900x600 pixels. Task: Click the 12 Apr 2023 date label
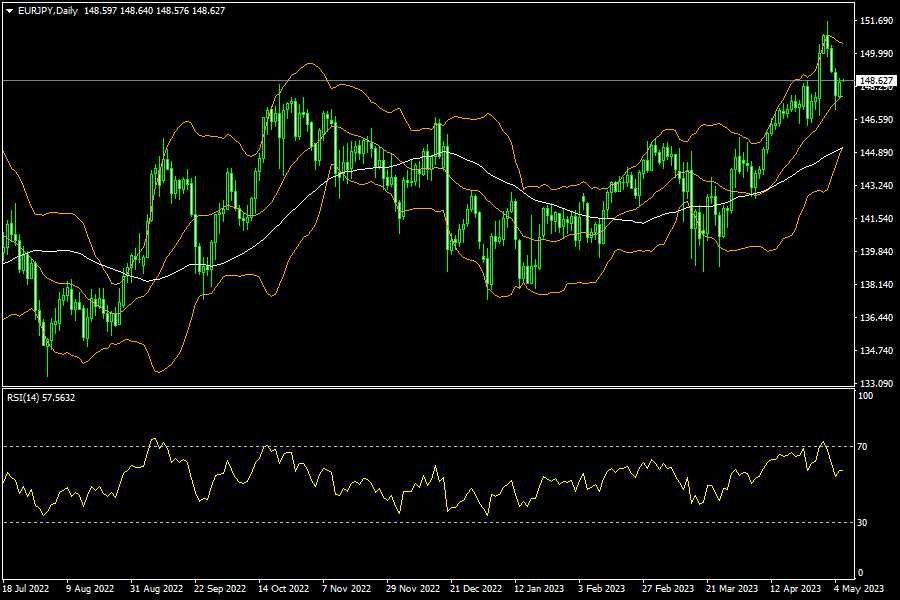coord(796,589)
